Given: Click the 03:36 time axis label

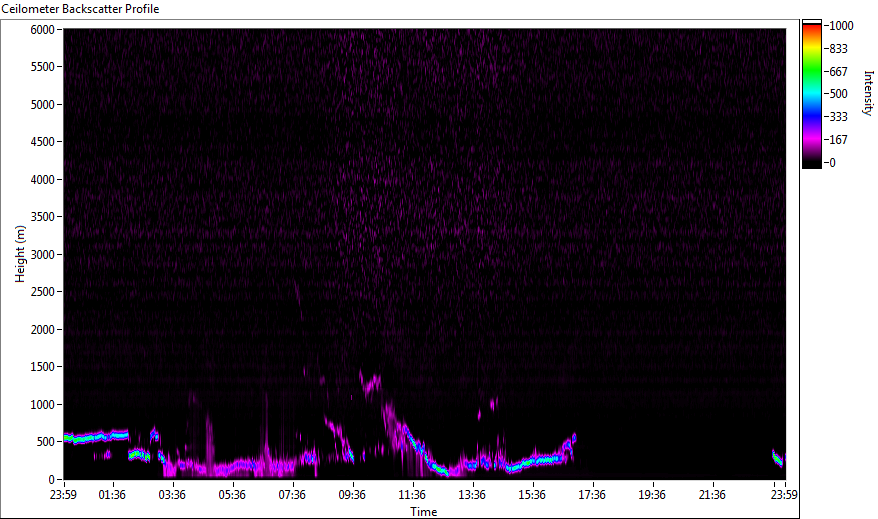Looking at the screenshot, I should click(x=172, y=495).
